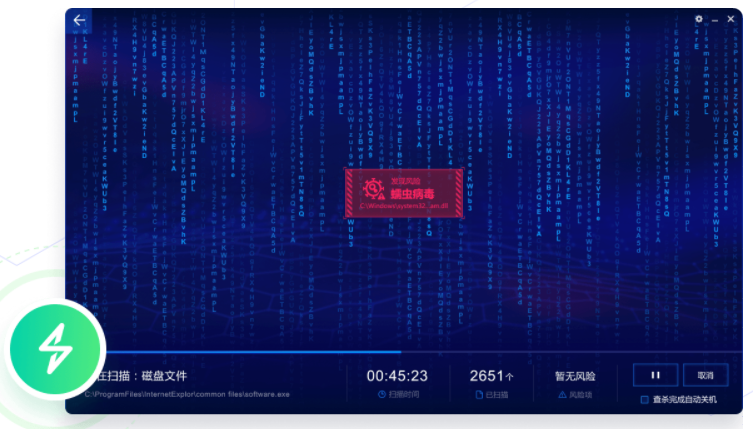Click the 查杀完成自动关机 label text

pos(685,400)
